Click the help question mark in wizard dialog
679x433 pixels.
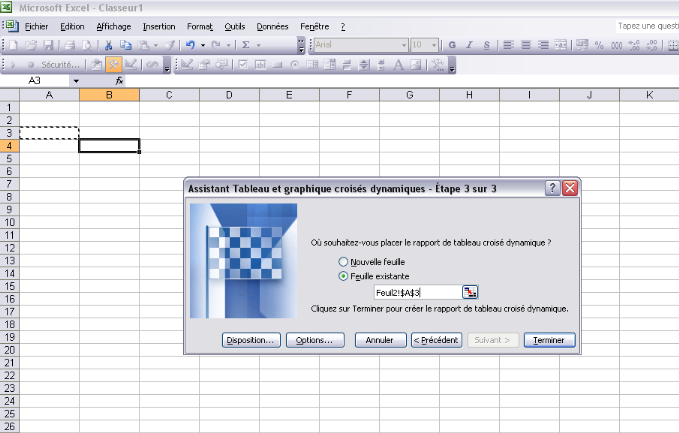coord(552,188)
